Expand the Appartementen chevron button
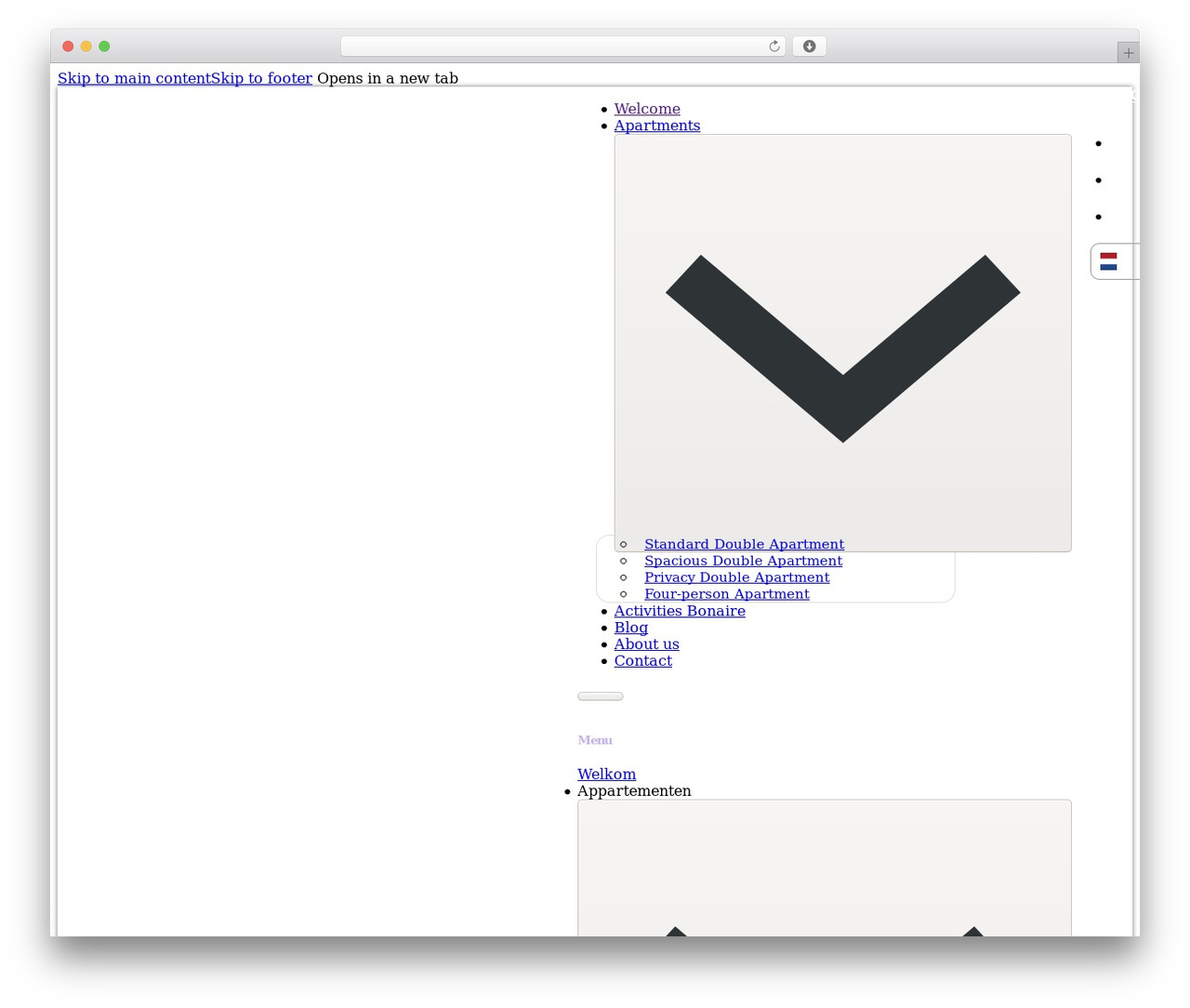 (824, 868)
